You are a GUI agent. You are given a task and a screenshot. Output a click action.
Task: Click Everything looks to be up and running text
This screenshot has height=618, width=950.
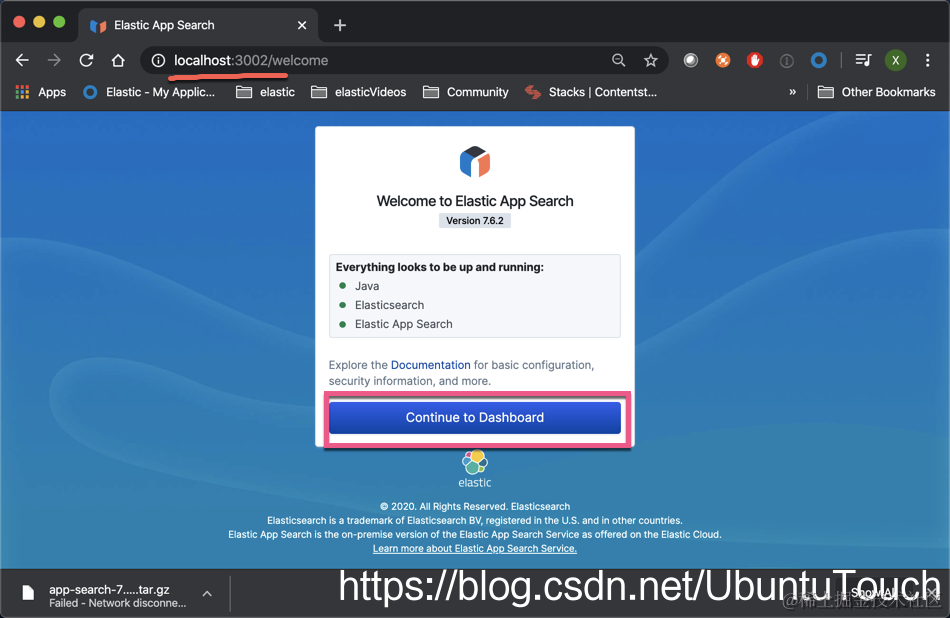click(x=440, y=267)
